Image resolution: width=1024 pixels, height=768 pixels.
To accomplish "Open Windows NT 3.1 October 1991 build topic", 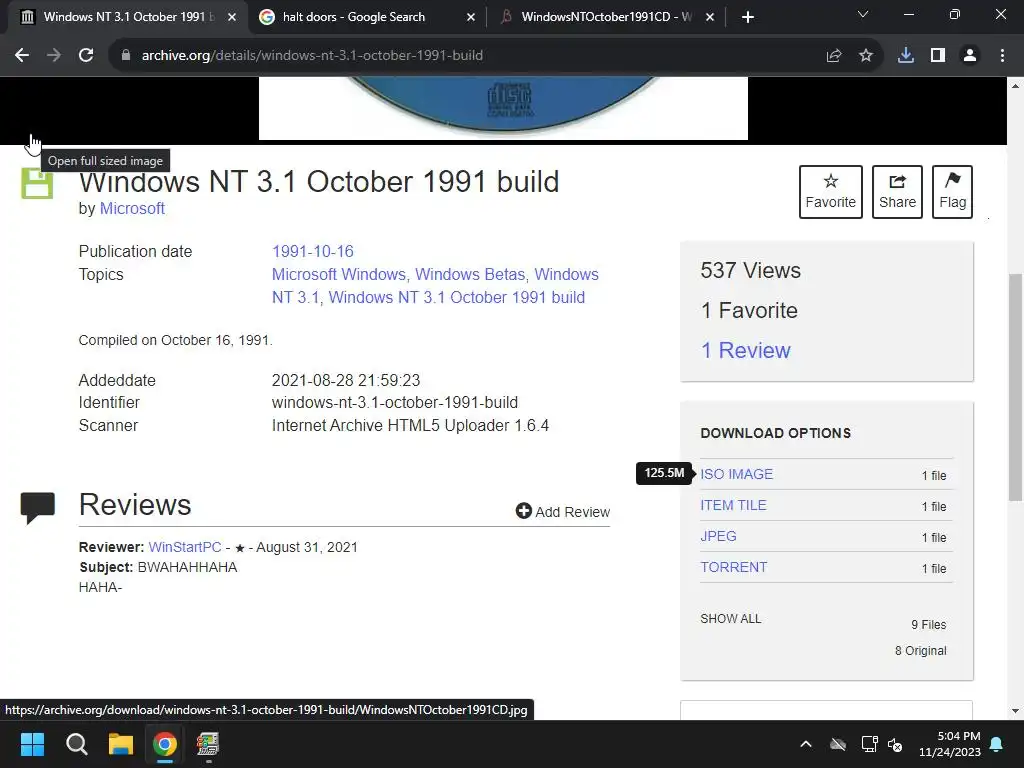I will (456, 297).
